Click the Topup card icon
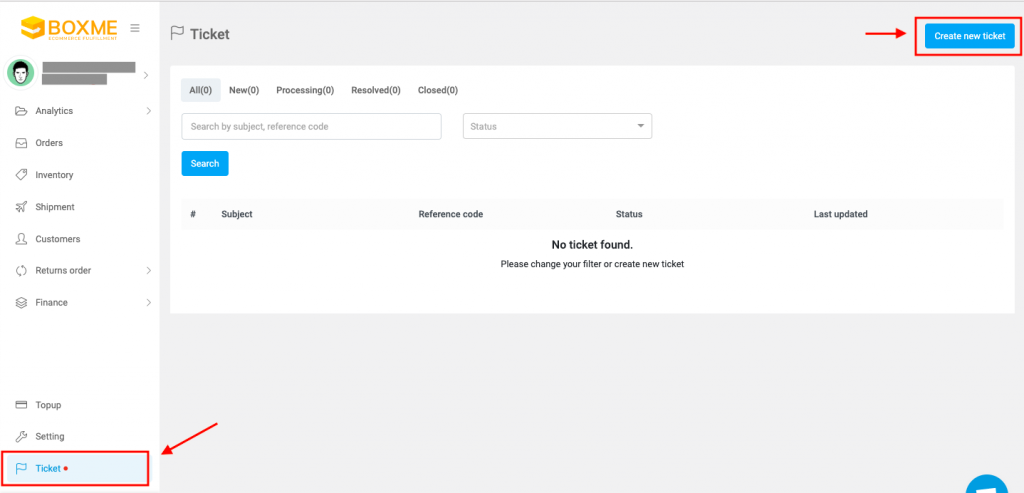Image resolution: width=1024 pixels, height=493 pixels. 21,405
